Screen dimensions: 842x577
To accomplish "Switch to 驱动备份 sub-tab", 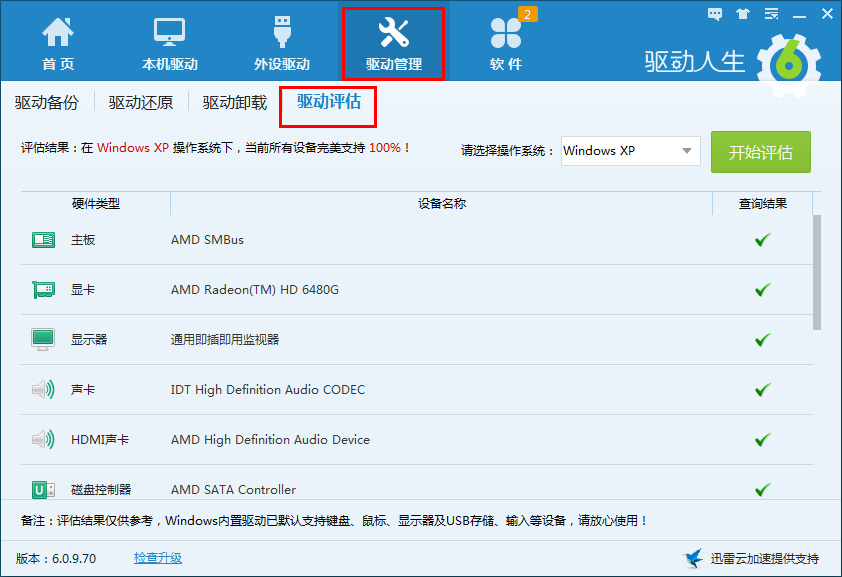I will tap(47, 102).
